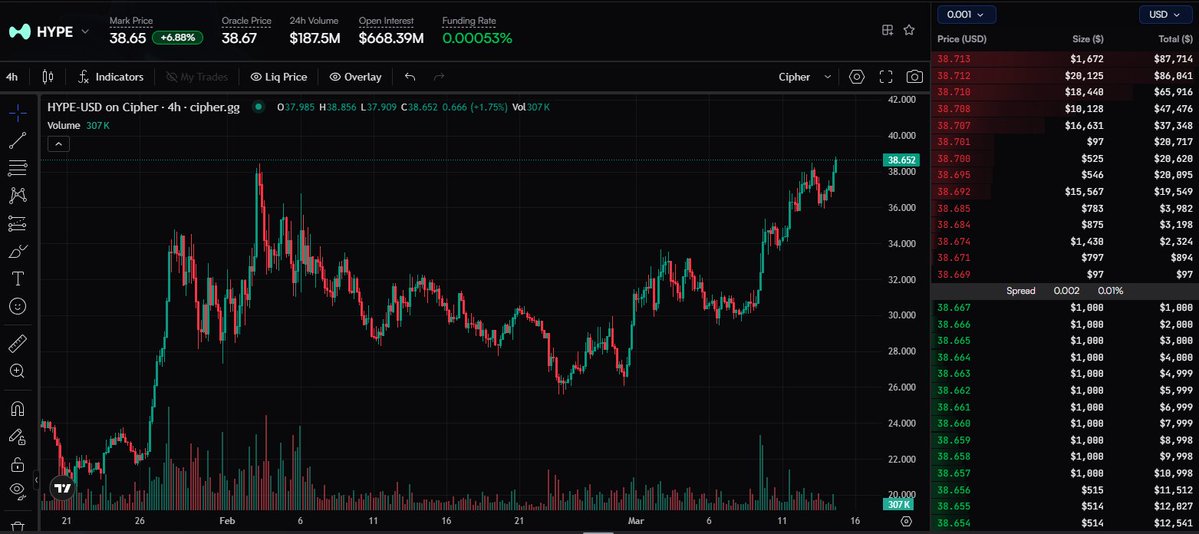The height and width of the screenshot is (534, 1199).
Task: Undo the last chart action
Action: [x=410, y=77]
